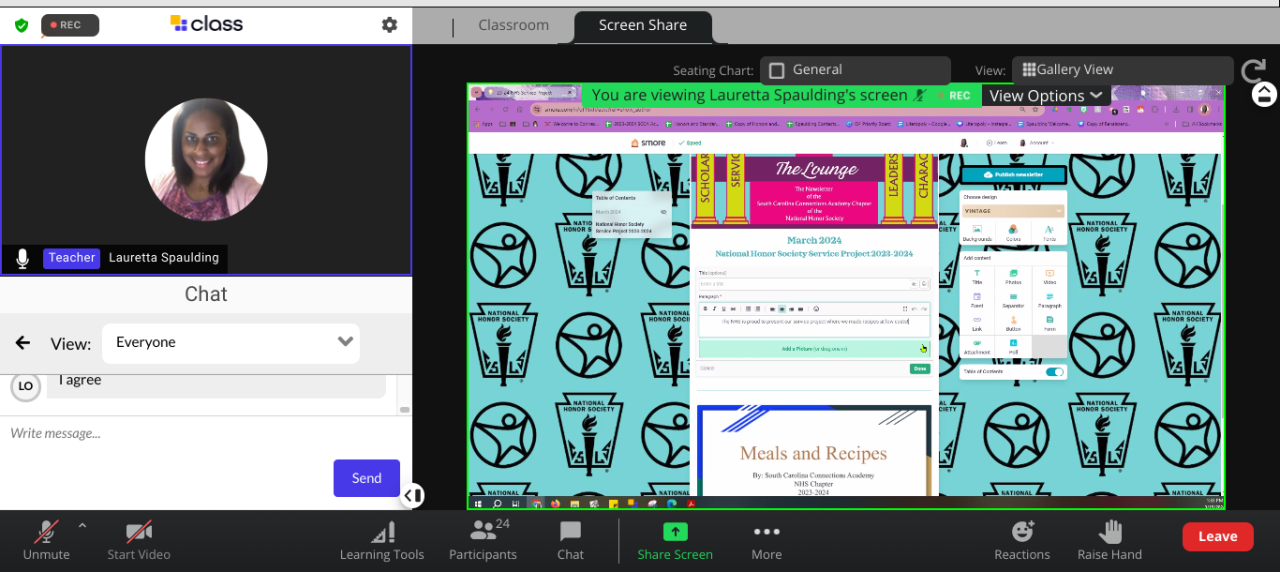
Task: Open Learning Tools
Action: (x=382, y=541)
